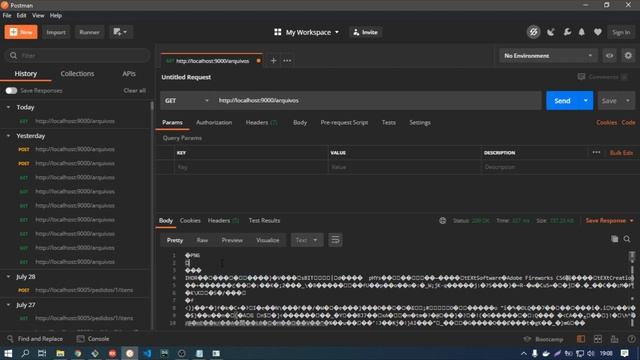Open response Cookies tab
Screen dimensions: 640x360
pos(190,220)
